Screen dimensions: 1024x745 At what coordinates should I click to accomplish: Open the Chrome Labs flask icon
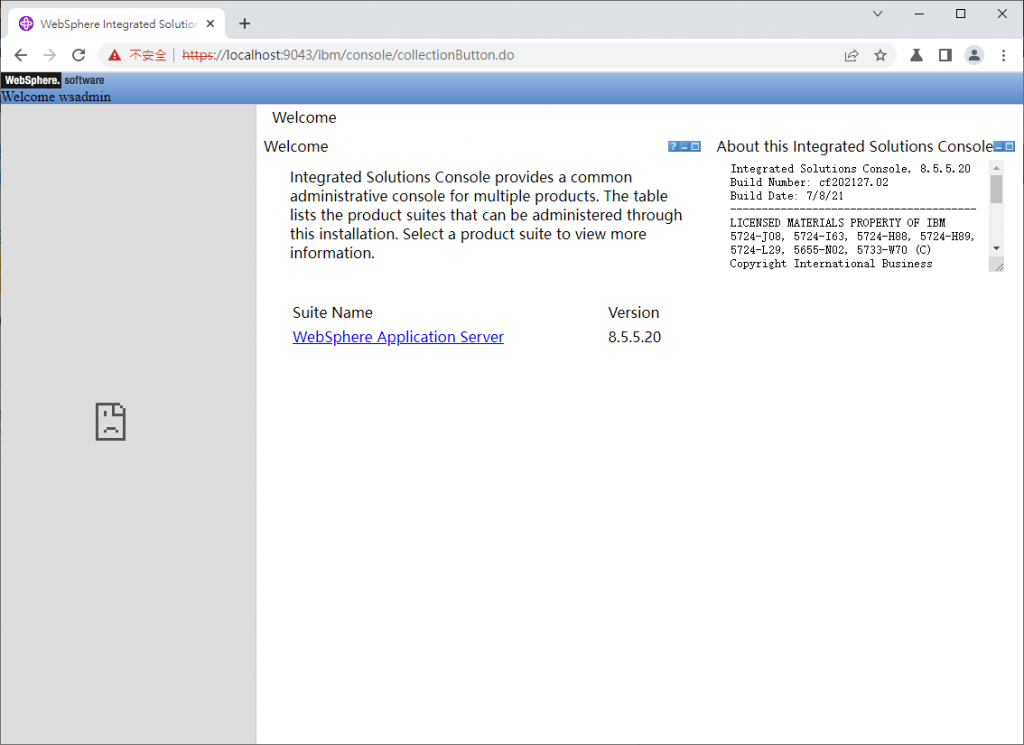916,55
